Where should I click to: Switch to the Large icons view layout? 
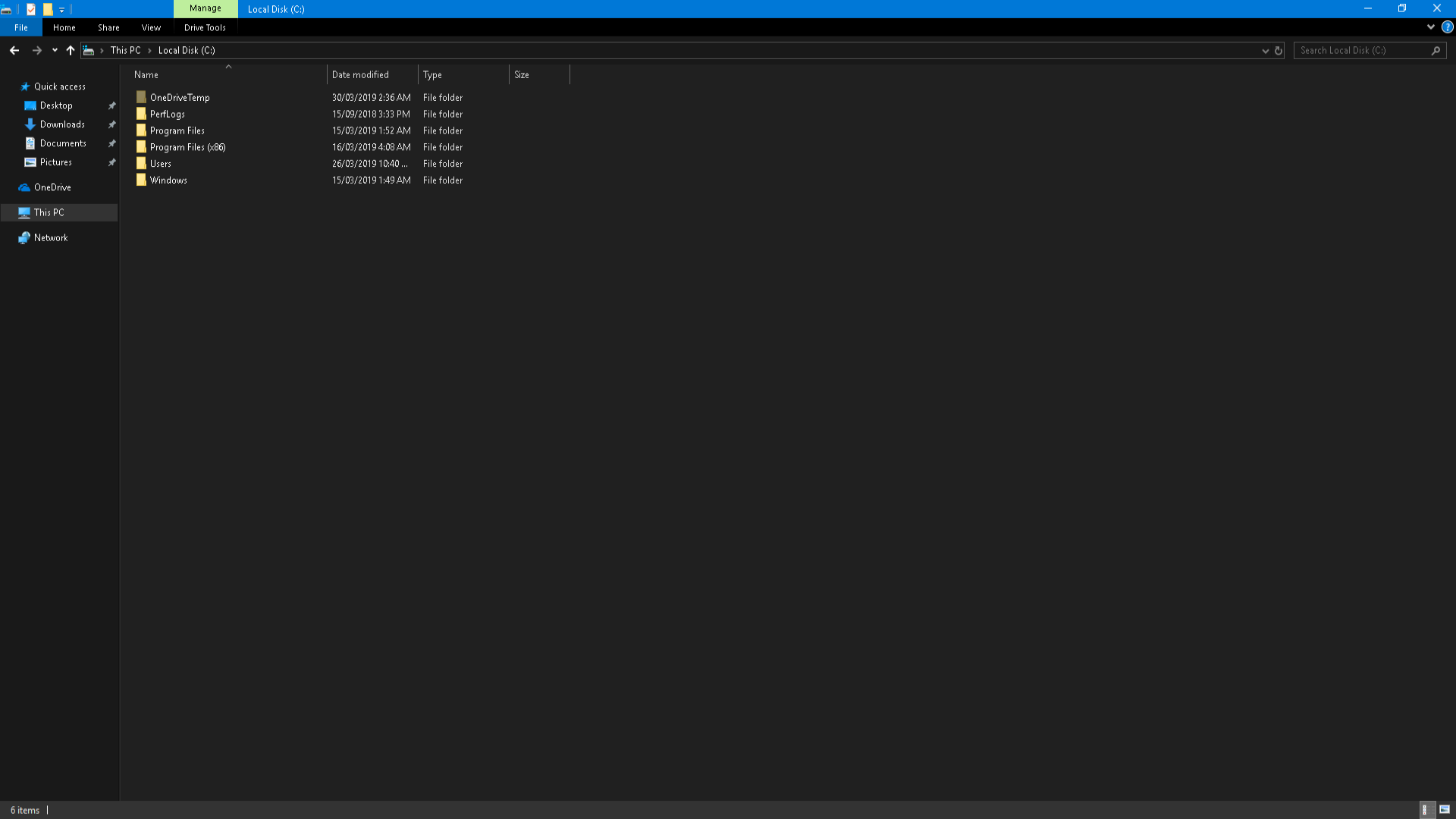(1445, 810)
